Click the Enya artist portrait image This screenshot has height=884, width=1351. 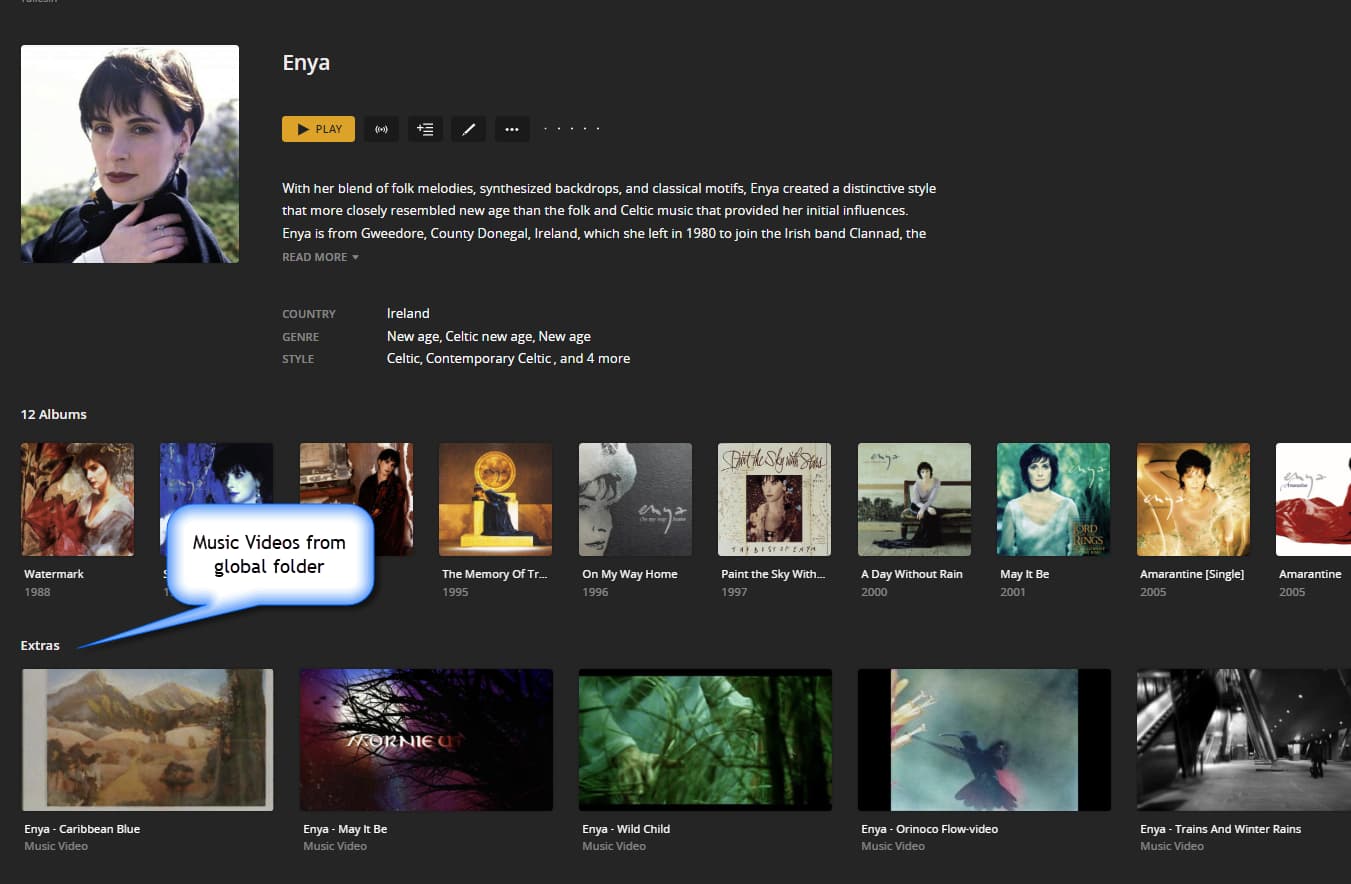[x=130, y=154]
